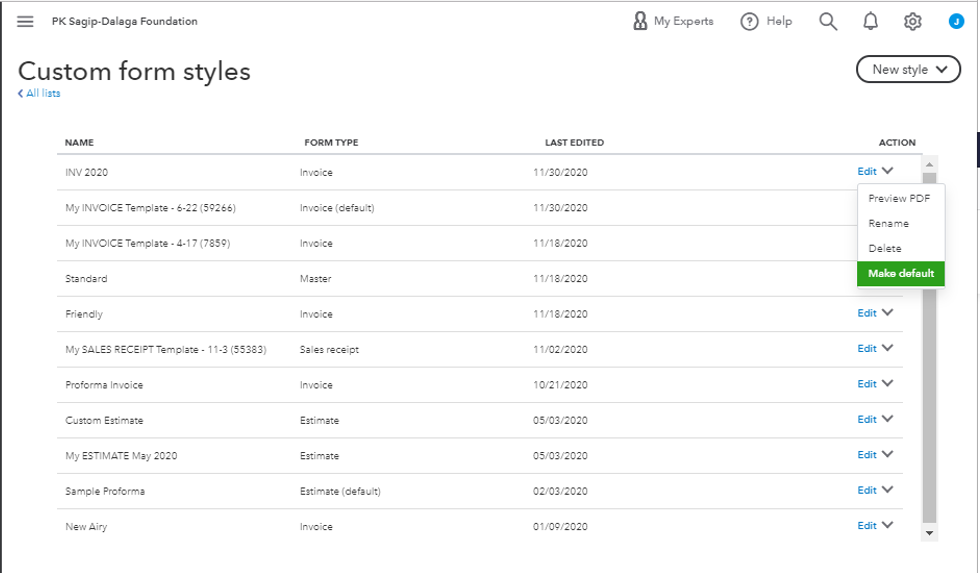Open the Help question mark icon
Image resolution: width=980 pixels, height=573 pixels.
pyautogui.click(x=749, y=21)
